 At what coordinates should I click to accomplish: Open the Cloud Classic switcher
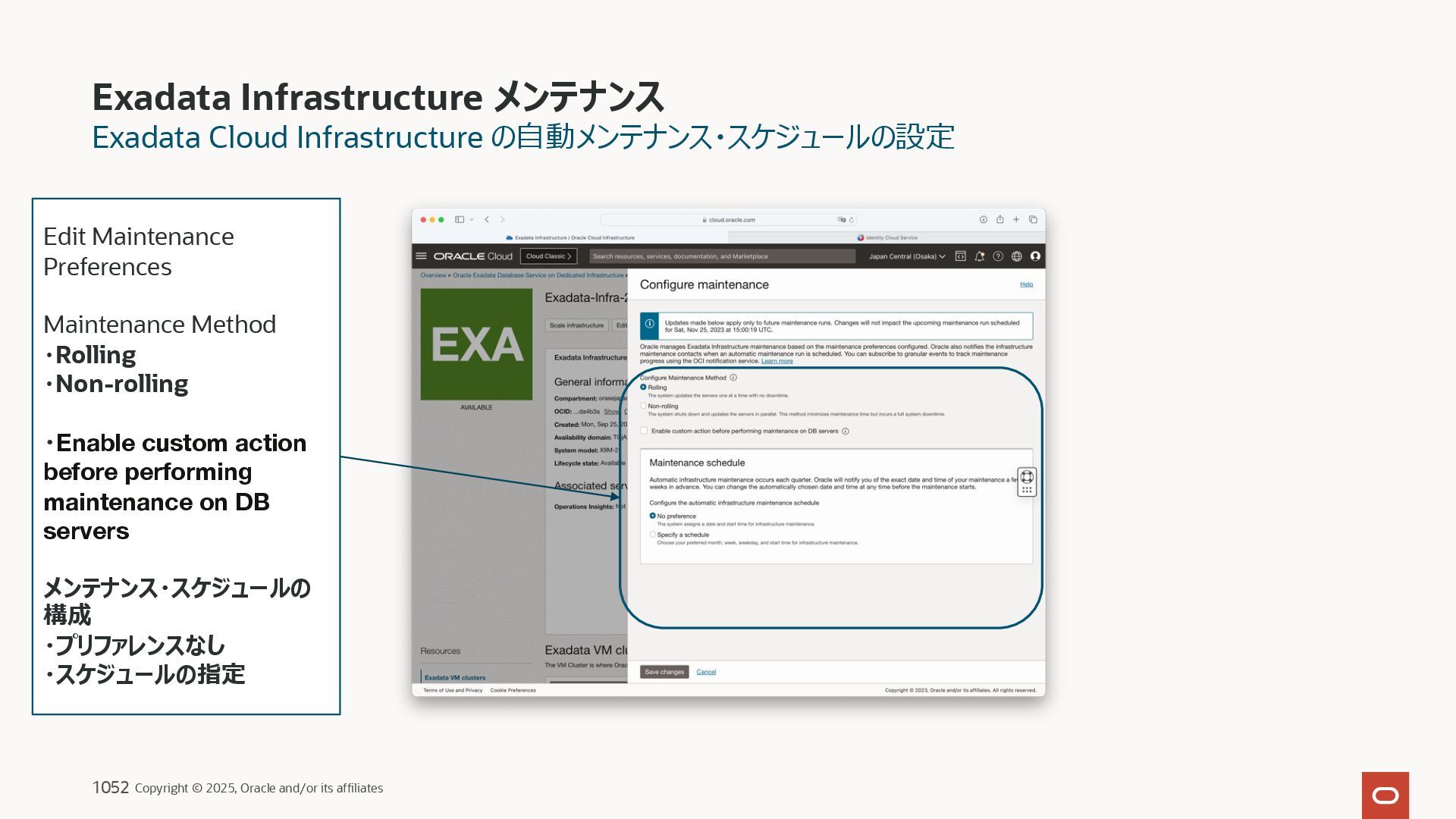tap(548, 256)
